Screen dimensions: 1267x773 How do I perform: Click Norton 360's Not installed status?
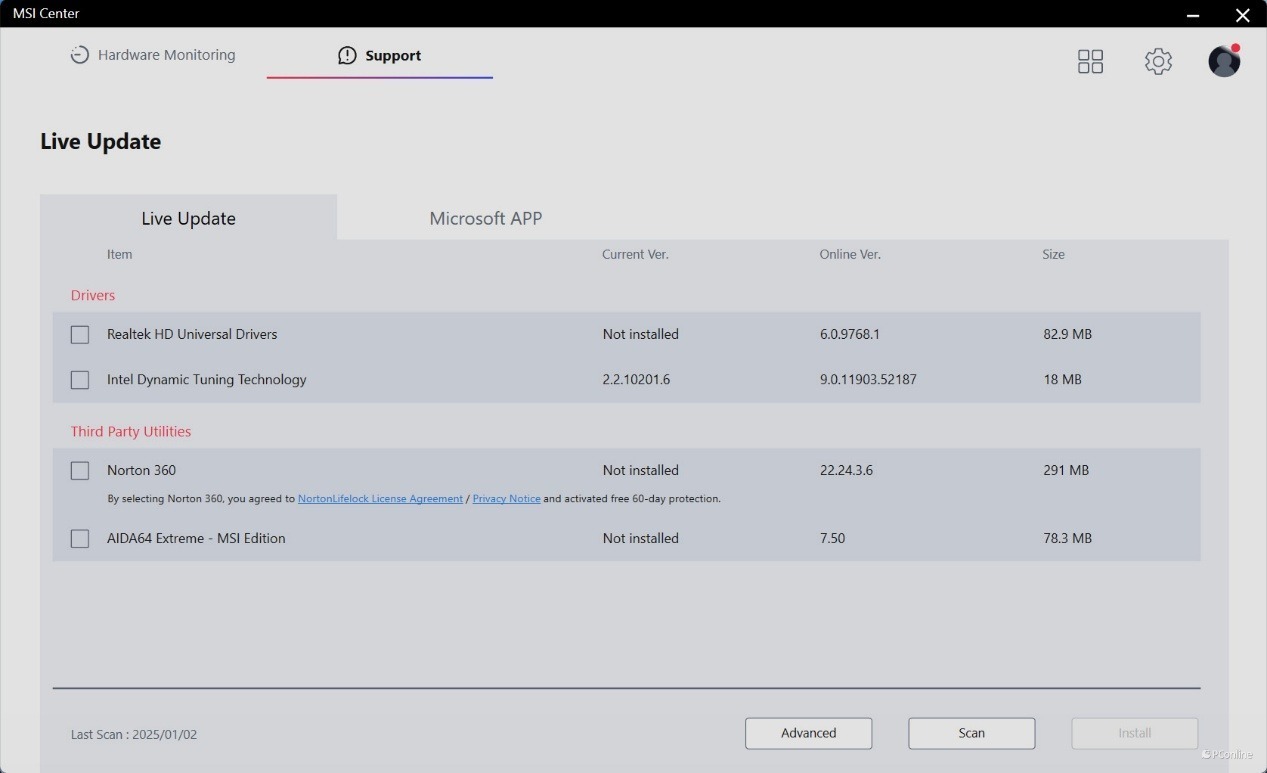pos(640,470)
